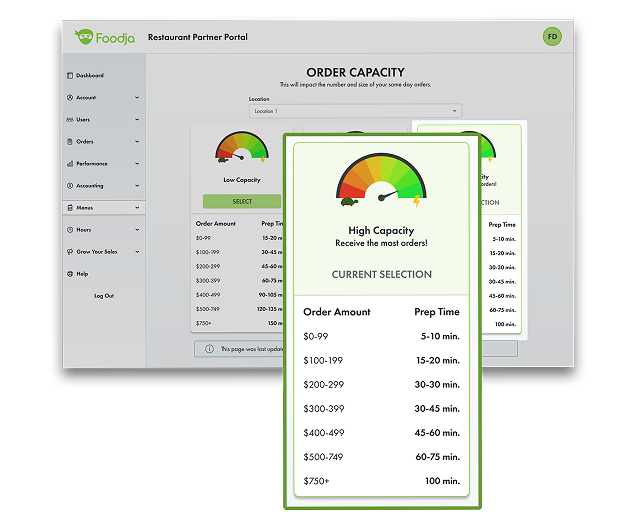The height and width of the screenshot is (529, 642).
Task: Click the $500-749 row in High Capacity
Action: tap(382, 457)
